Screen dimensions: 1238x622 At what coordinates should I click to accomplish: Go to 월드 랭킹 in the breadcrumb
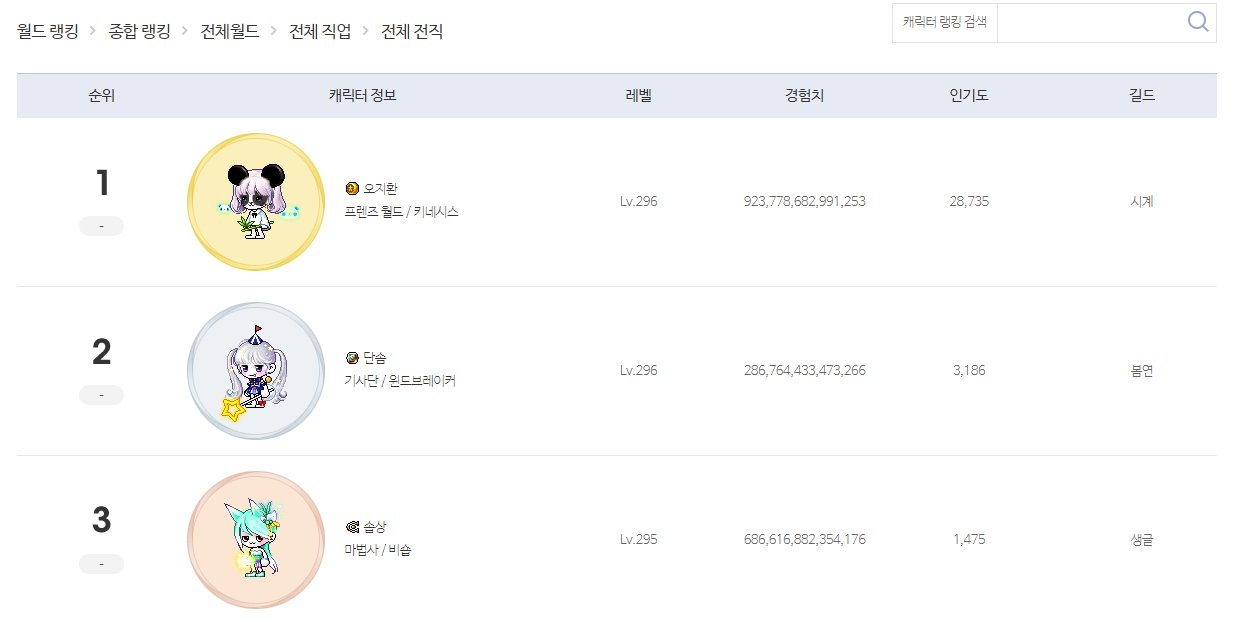(47, 31)
